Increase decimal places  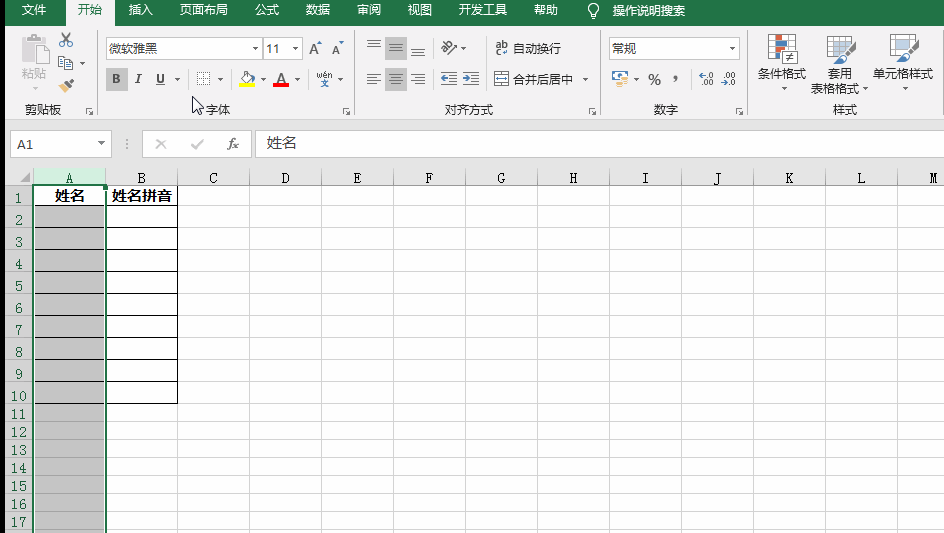click(706, 79)
